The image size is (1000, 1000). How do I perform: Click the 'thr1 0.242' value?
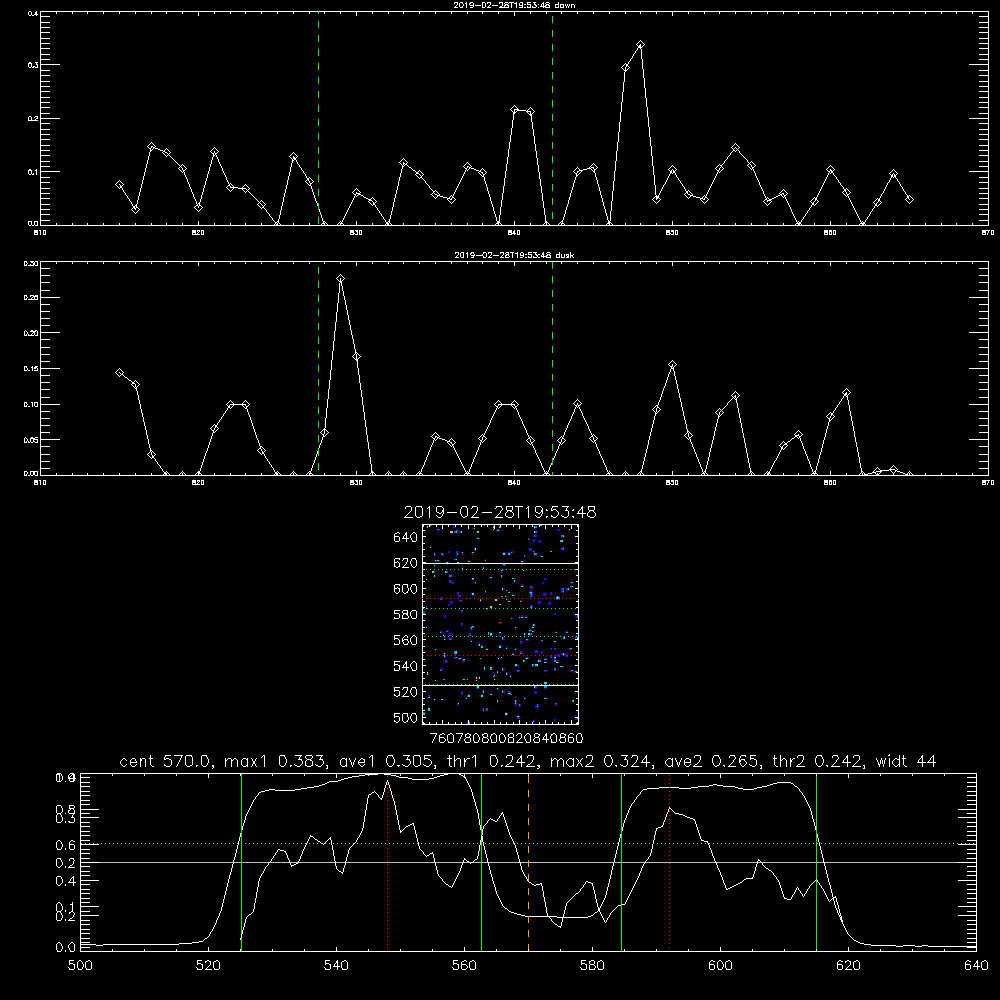[490, 761]
